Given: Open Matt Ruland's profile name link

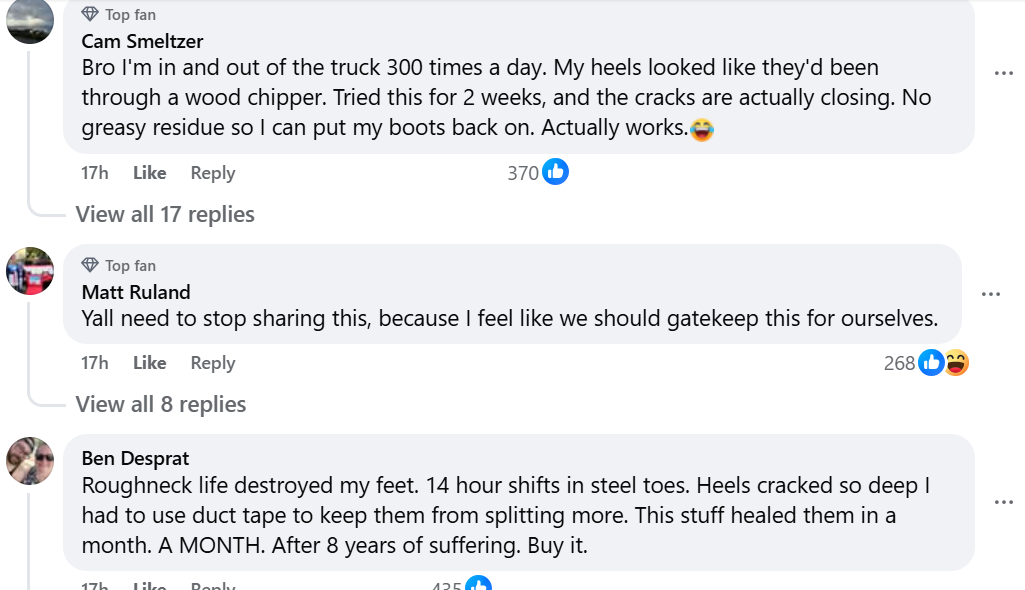Looking at the screenshot, I should pyautogui.click(x=135, y=292).
